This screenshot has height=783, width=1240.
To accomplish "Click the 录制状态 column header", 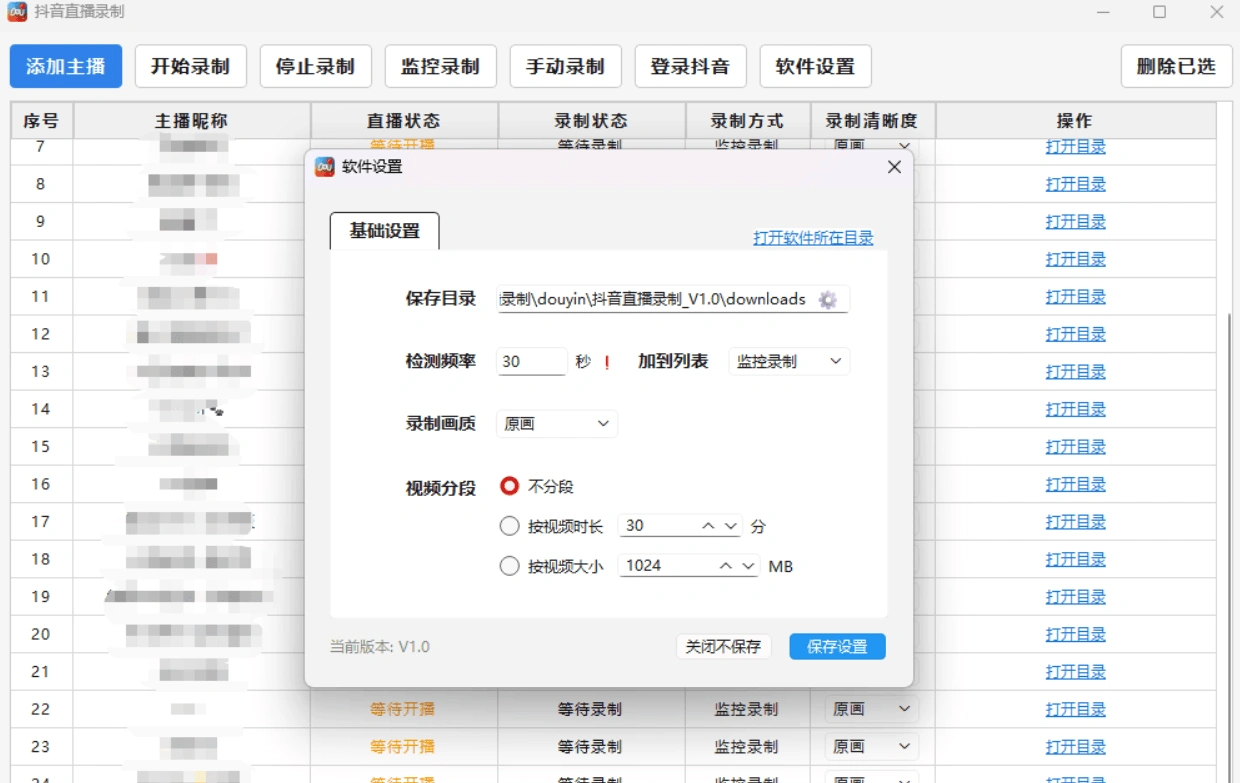I will tap(591, 121).
